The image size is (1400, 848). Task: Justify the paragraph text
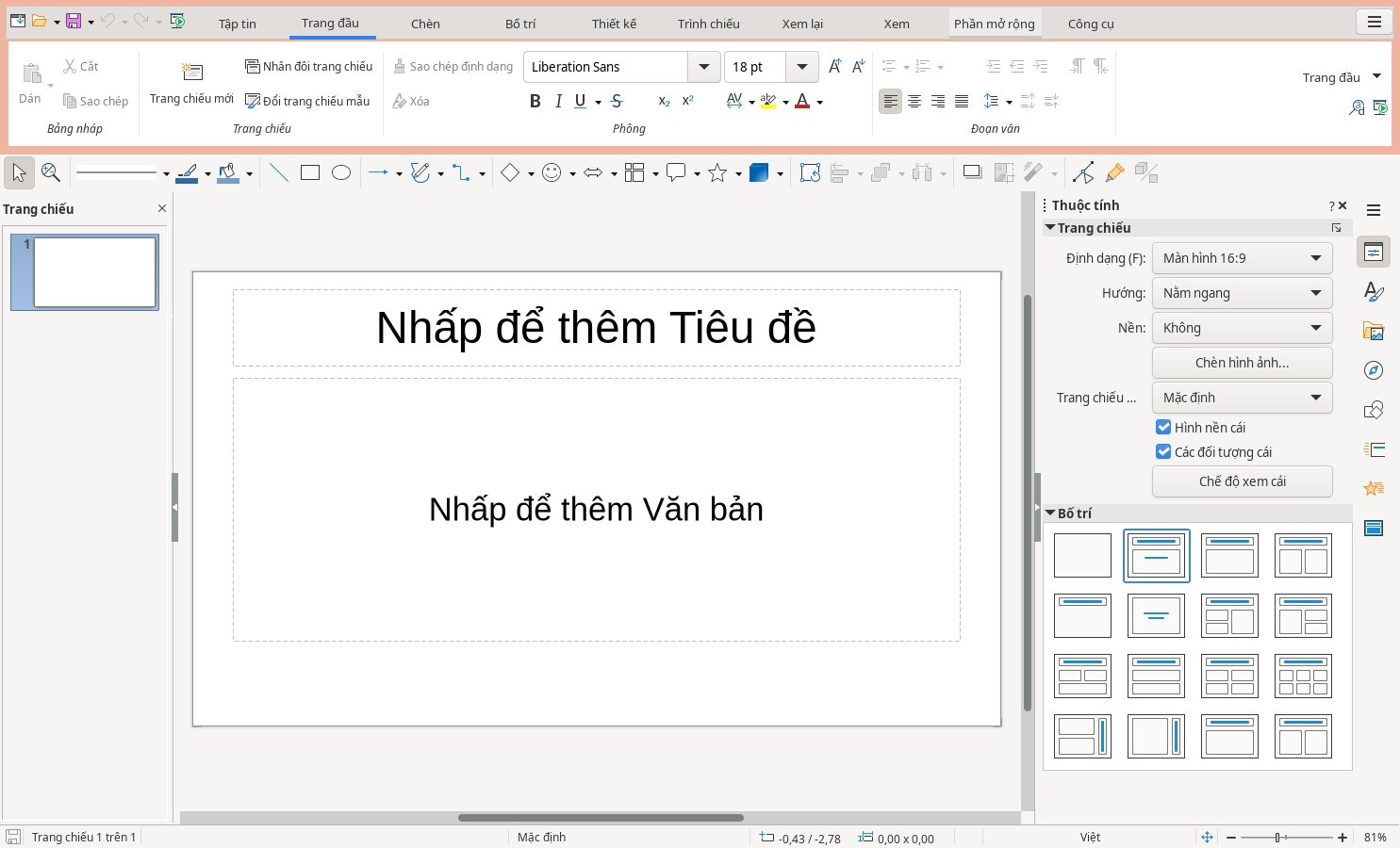coord(962,101)
